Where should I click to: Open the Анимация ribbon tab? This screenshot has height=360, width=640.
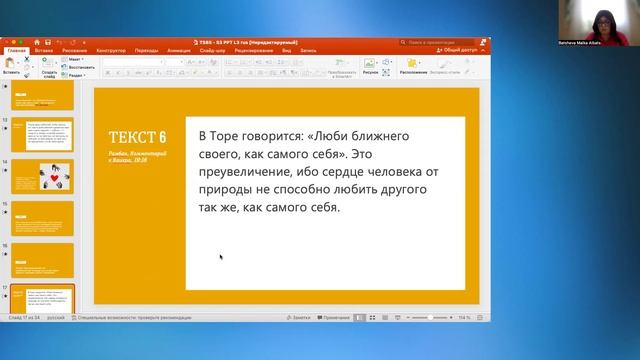[179, 51]
